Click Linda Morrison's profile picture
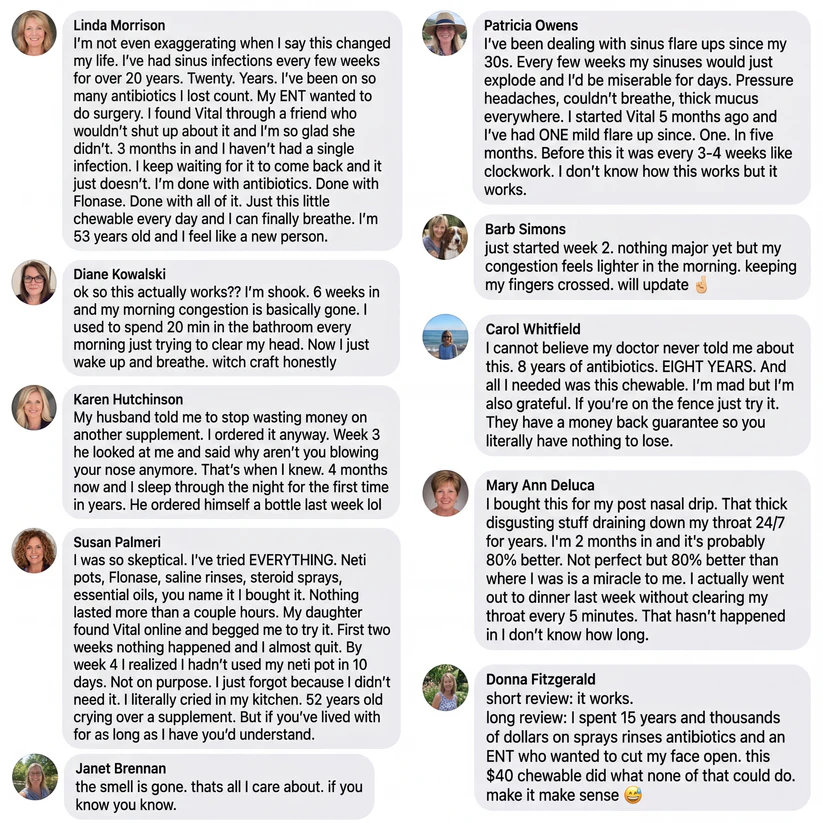 pos(34,33)
